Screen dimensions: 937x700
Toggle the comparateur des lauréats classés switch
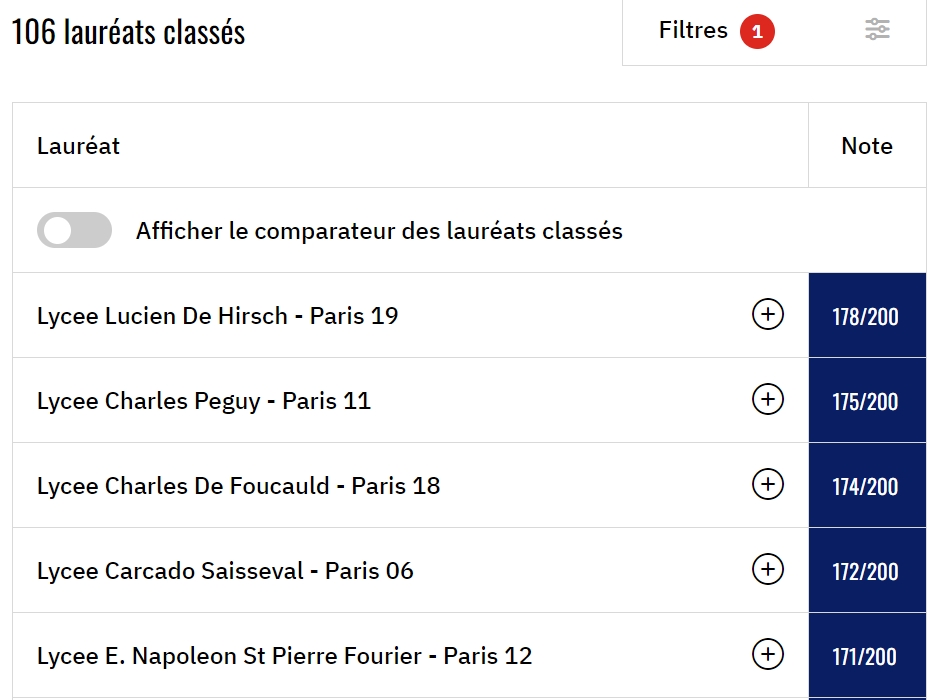pos(74,230)
